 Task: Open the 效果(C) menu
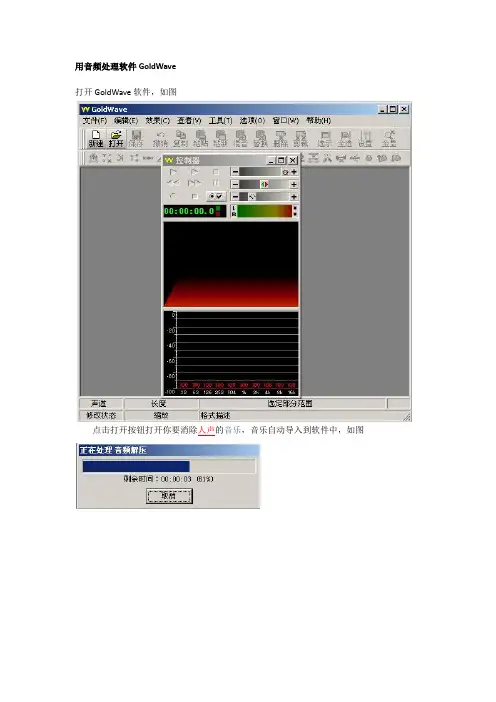pyautogui.click(x=158, y=120)
